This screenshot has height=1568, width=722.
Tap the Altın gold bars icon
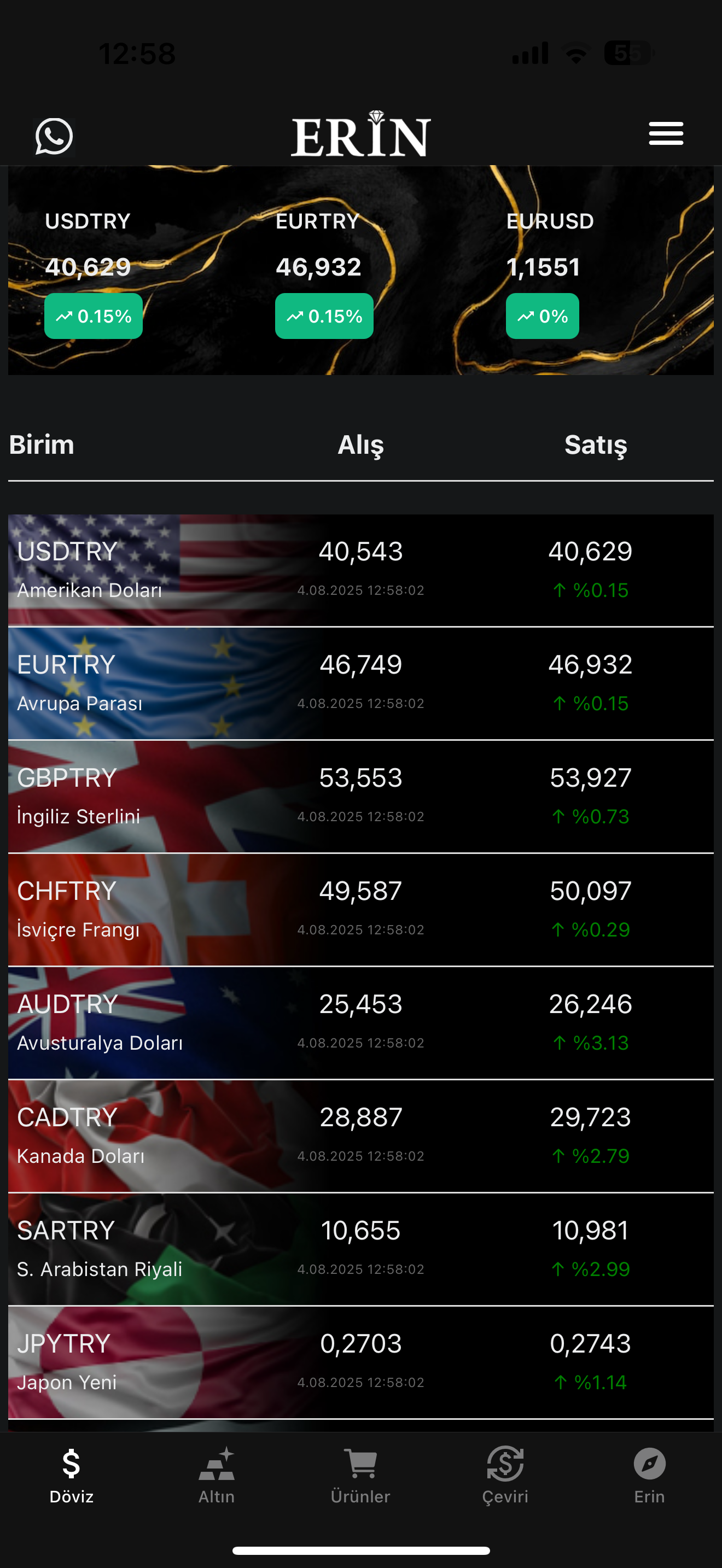216,1464
